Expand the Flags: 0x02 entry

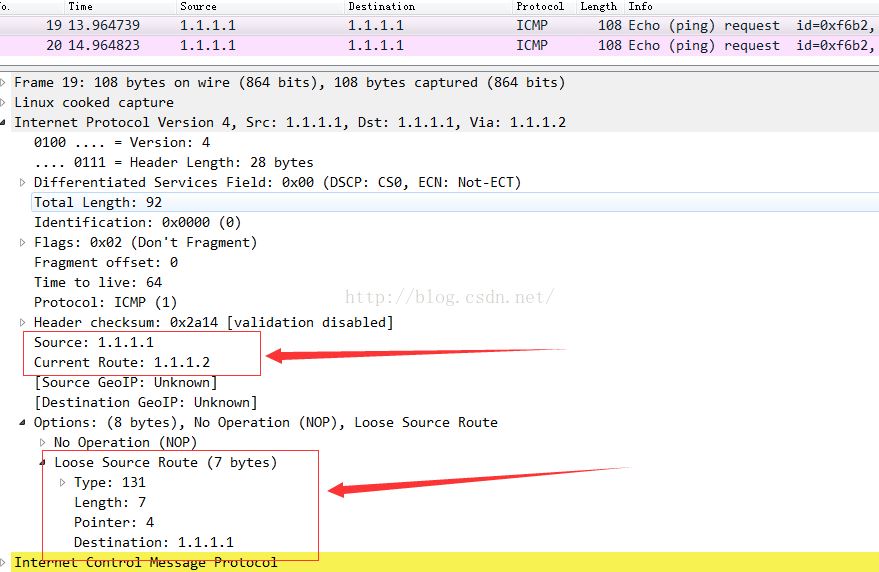point(23,243)
